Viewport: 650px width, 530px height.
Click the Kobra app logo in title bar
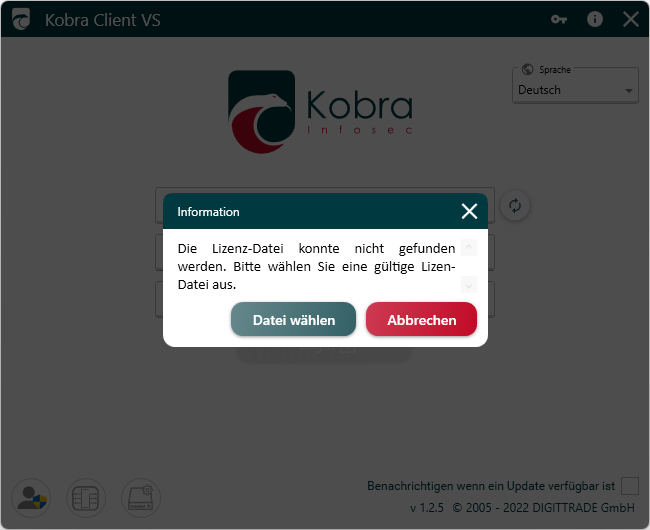pyautogui.click(x=20, y=19)
